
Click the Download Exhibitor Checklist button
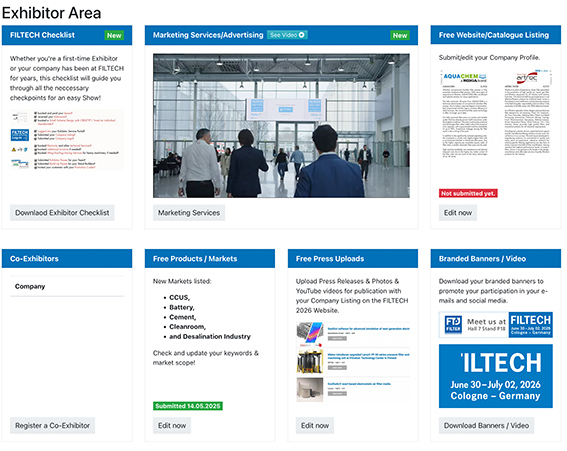pyautogui.click(x=62, y=213)
